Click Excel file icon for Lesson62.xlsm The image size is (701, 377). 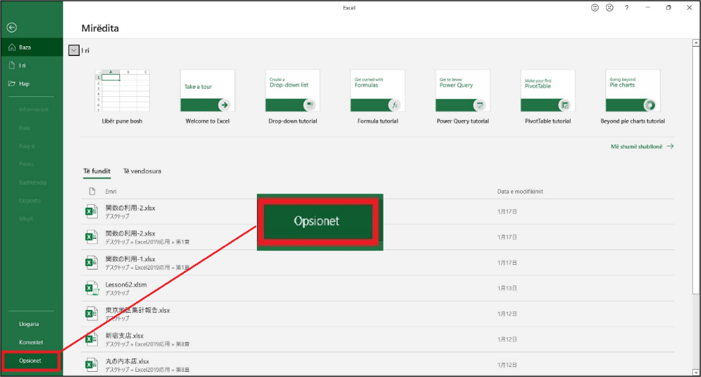(x=91, y=288)
